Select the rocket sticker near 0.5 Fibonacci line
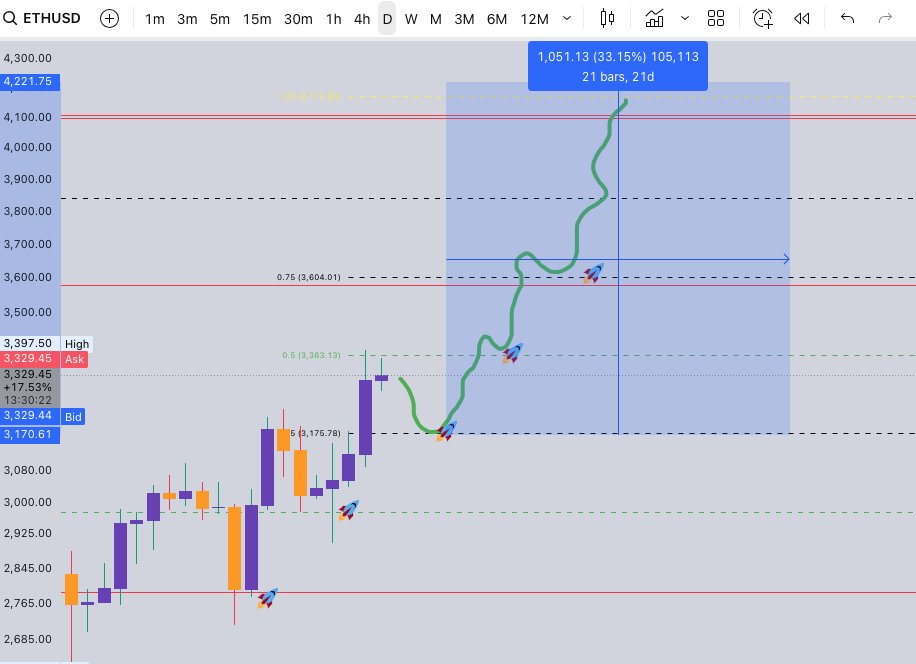The width and height of the screenshot is (916, 664). click(x=512, y=353)
